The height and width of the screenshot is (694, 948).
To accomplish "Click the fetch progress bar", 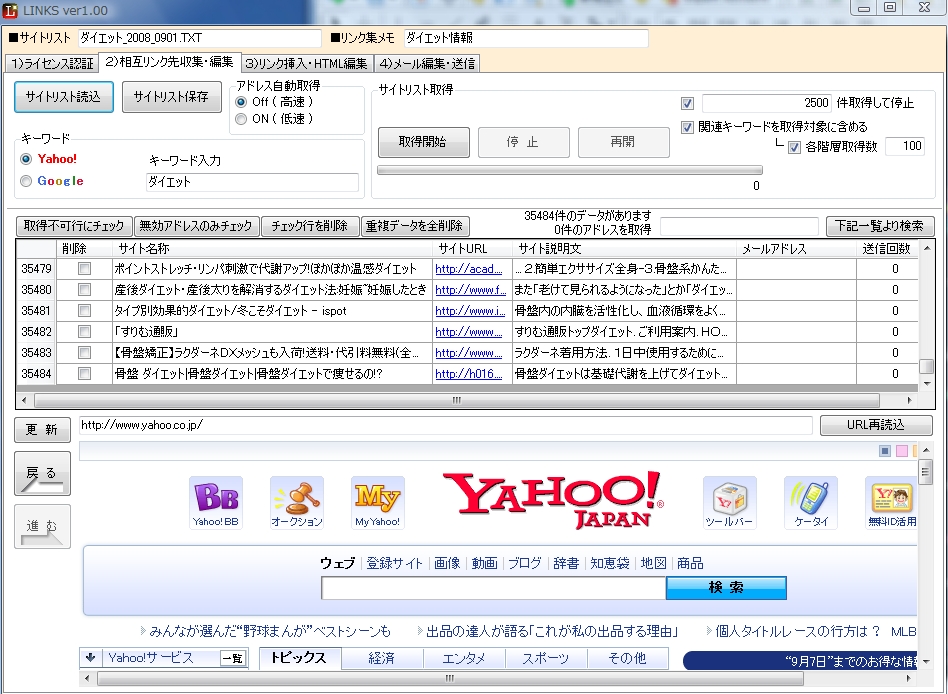I will (570, 170).
